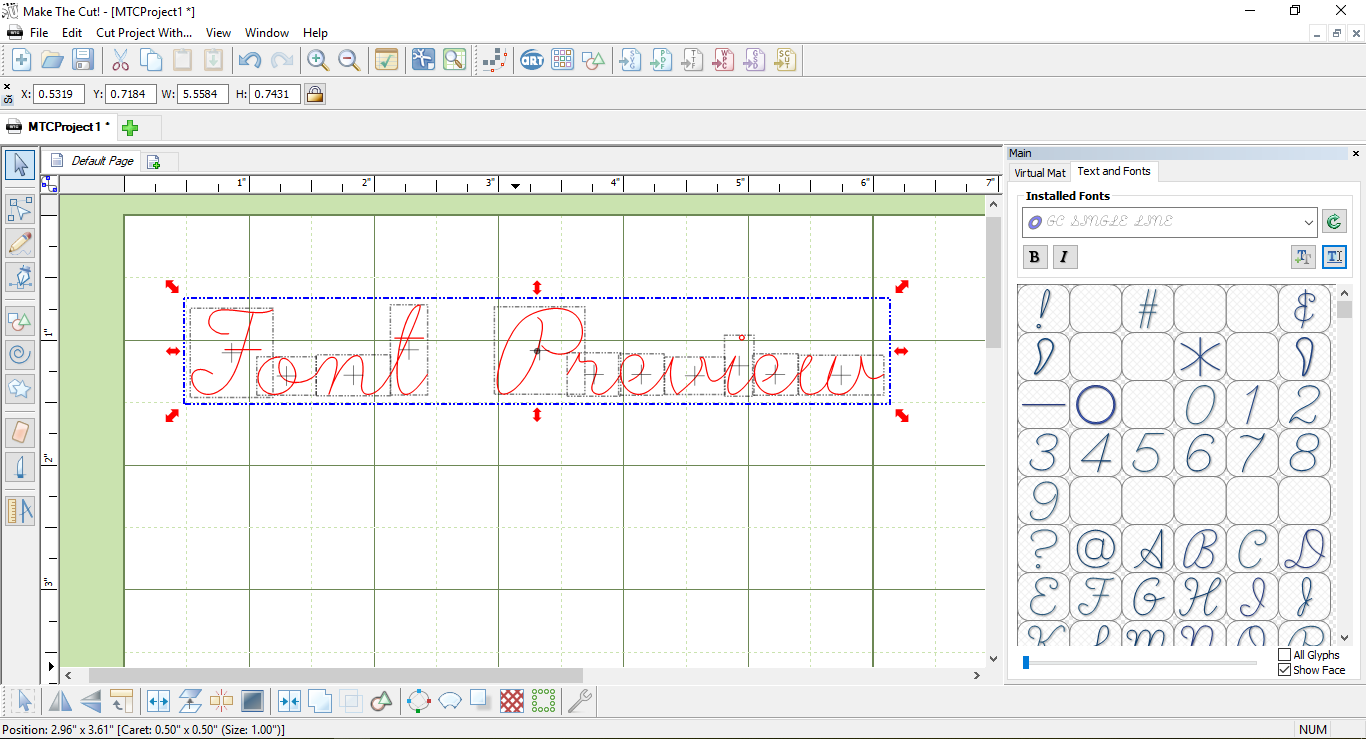This screenshot has width=1366, height=739.
Task: Pick the Knife tool
Action: click(x=20, y=467)
